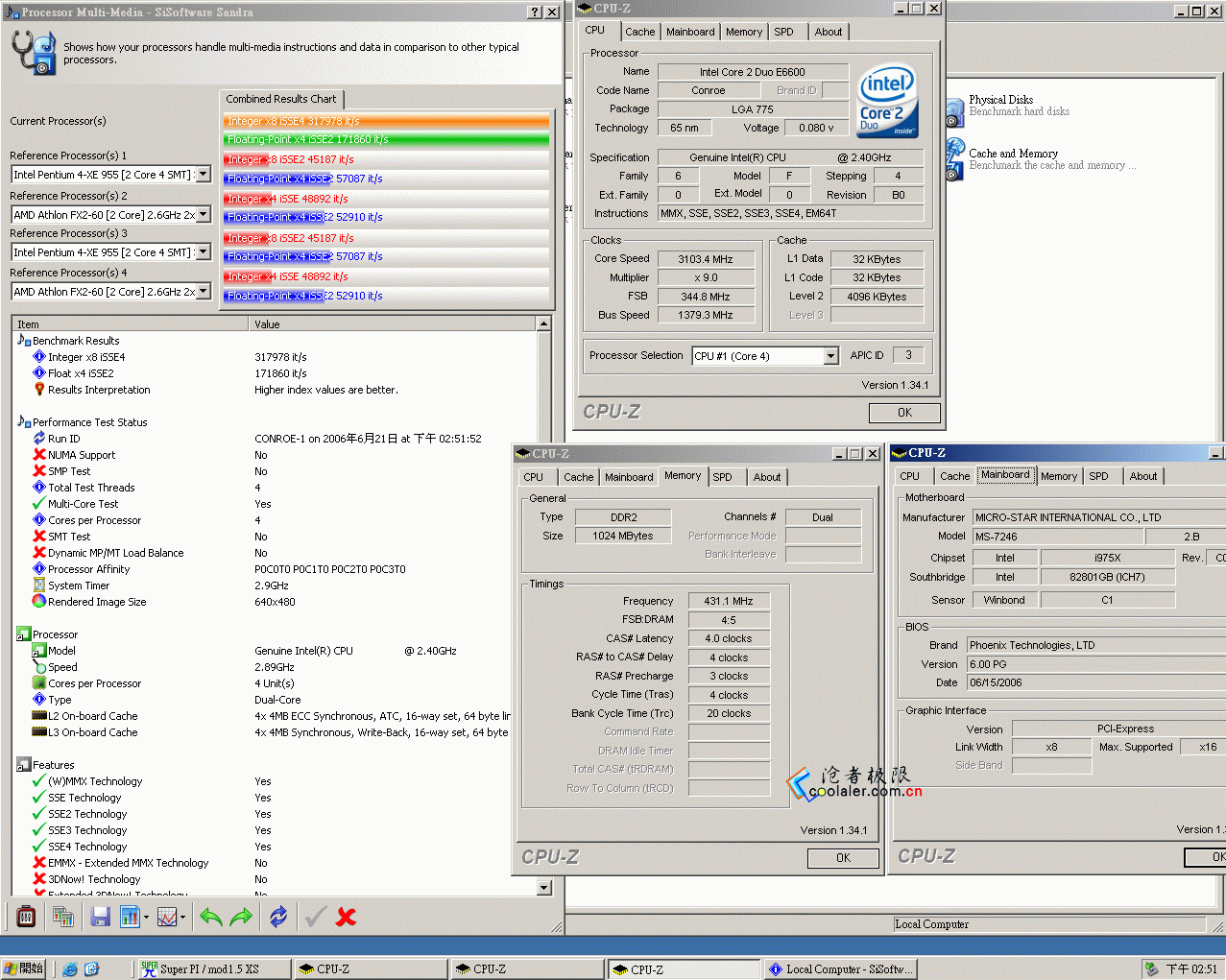
Task: Click the Intel Core 2 Duo E6600 name field
Action: 753,72
